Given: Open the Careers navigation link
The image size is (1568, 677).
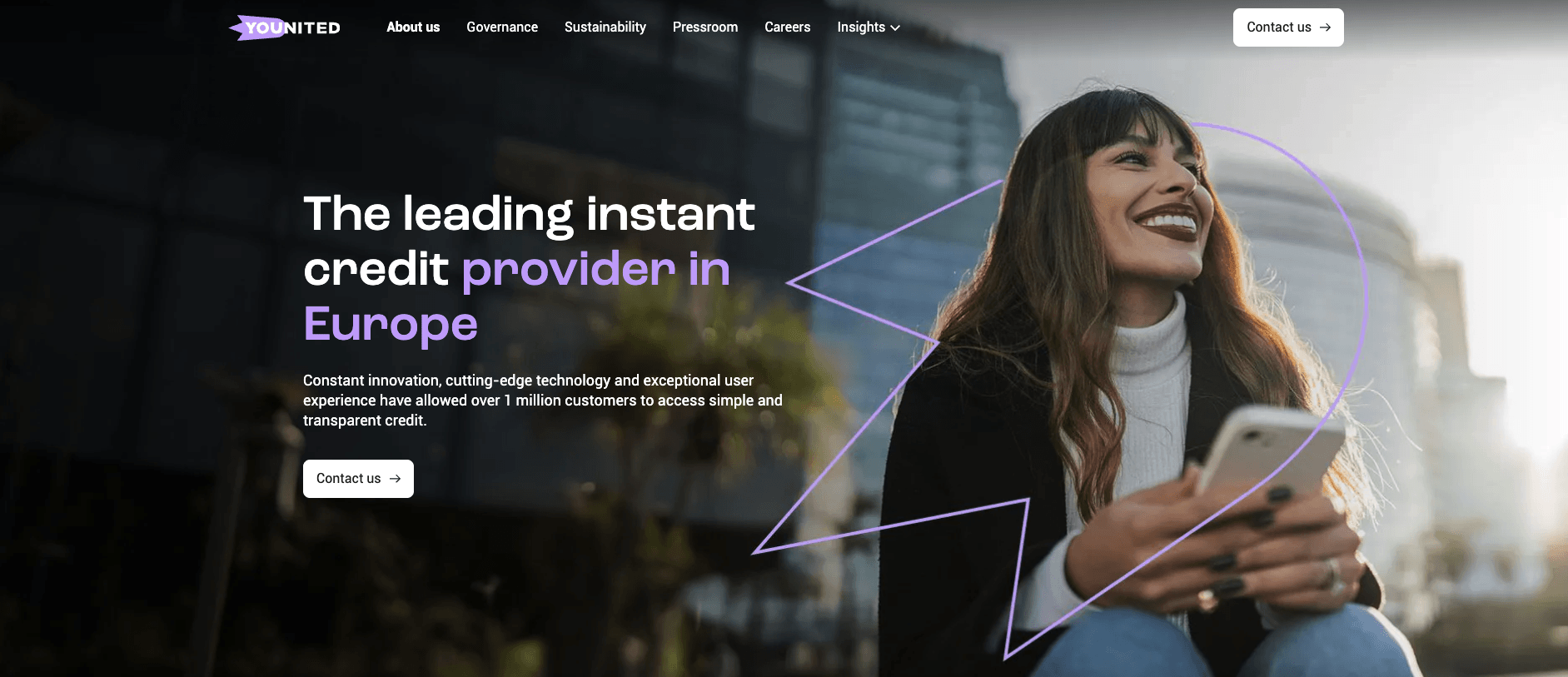Looking at the screenshot, I should [788, 27].
